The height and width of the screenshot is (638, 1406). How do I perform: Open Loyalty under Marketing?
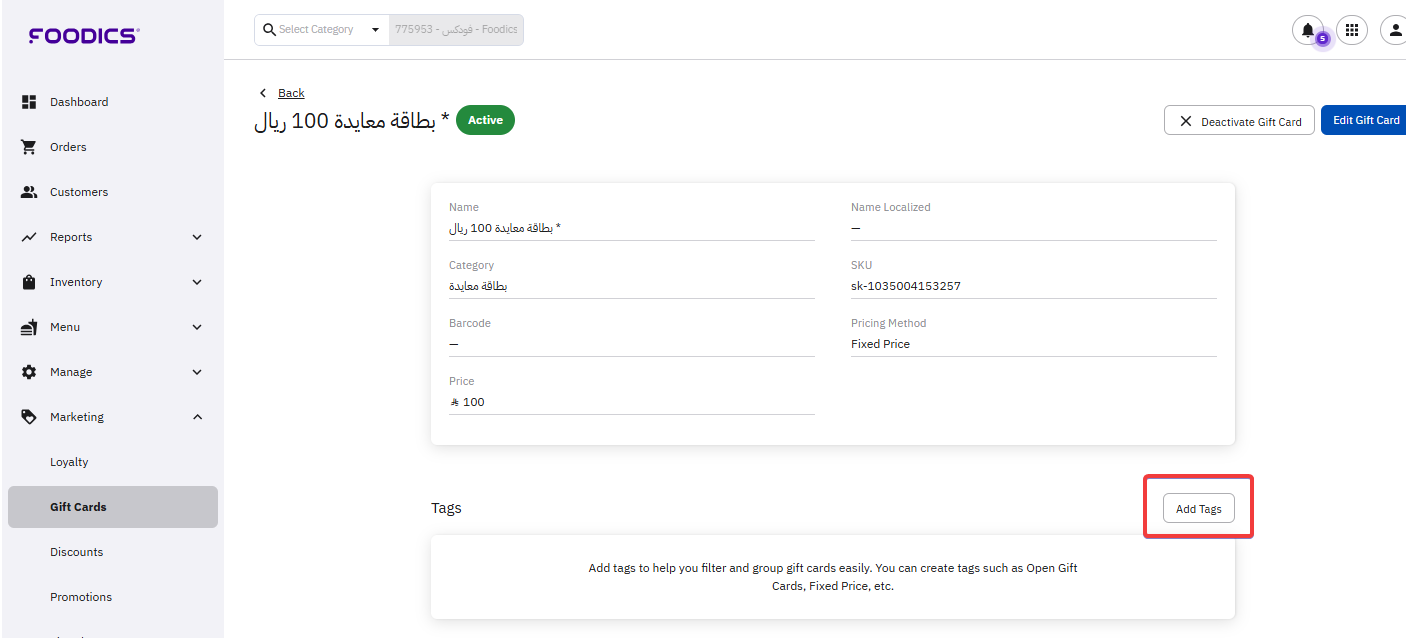[69, 462]
